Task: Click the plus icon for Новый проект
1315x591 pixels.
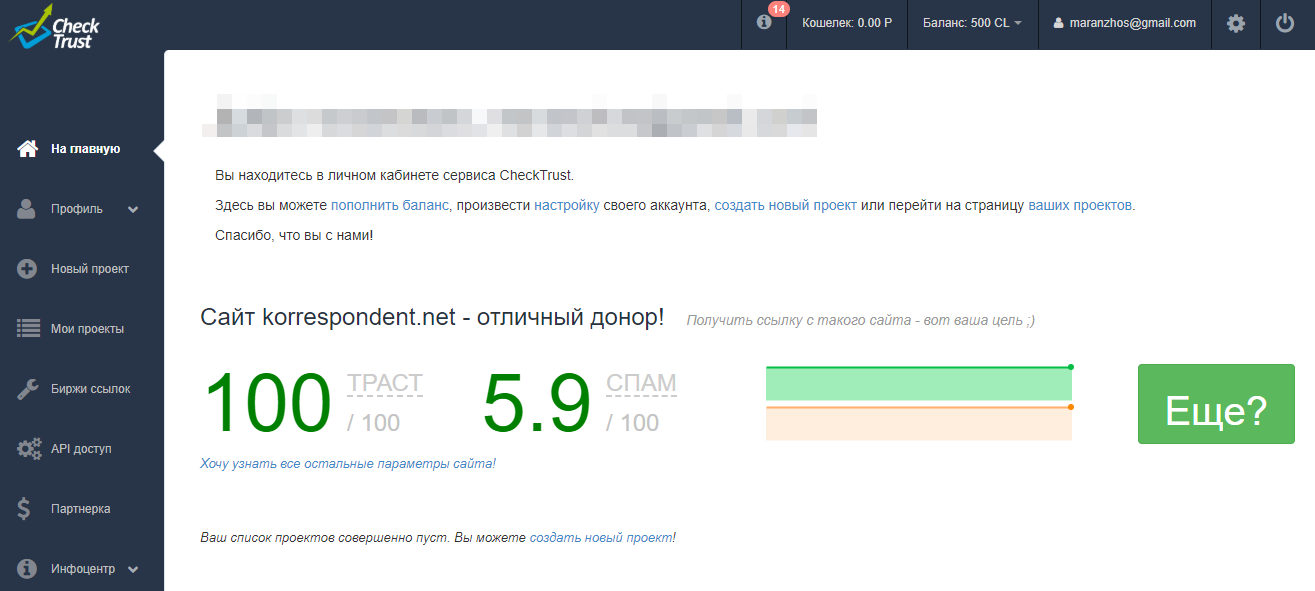Action: pos(28,269)
